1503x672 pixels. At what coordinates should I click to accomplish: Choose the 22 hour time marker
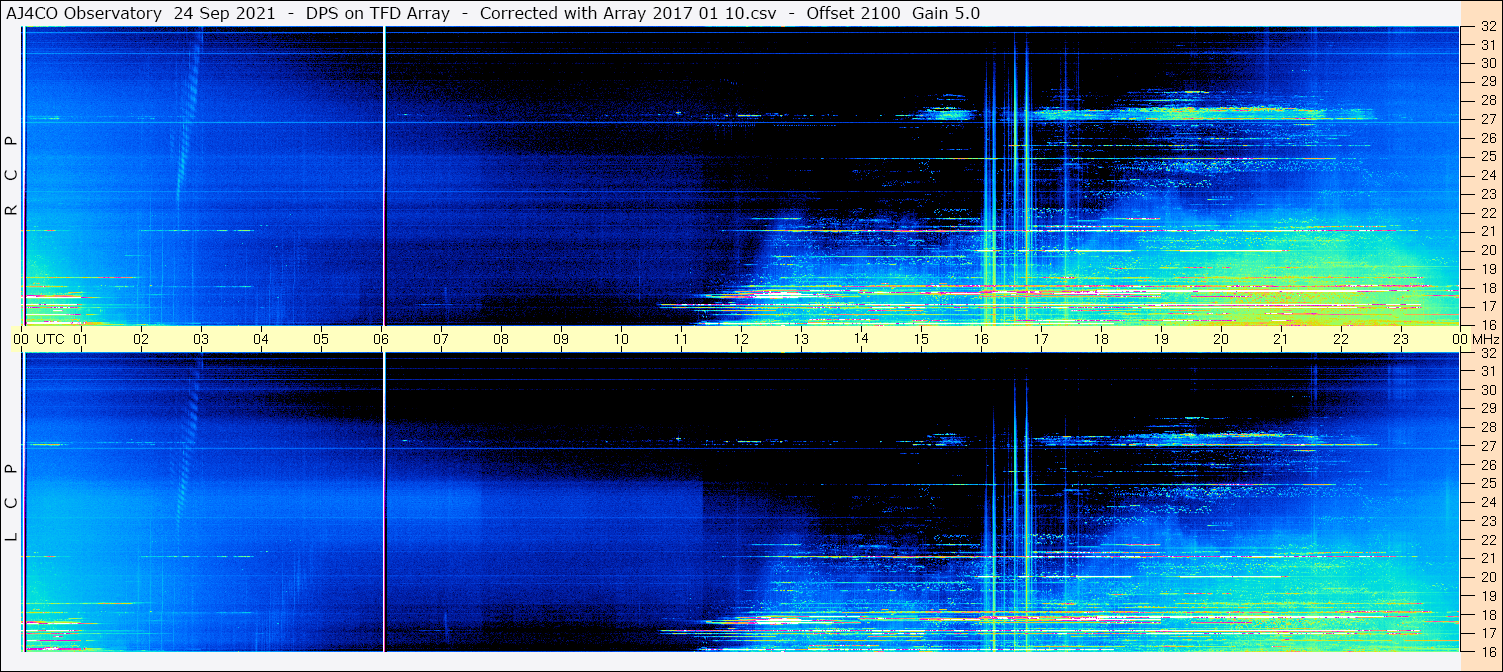tap(1341, 339)
